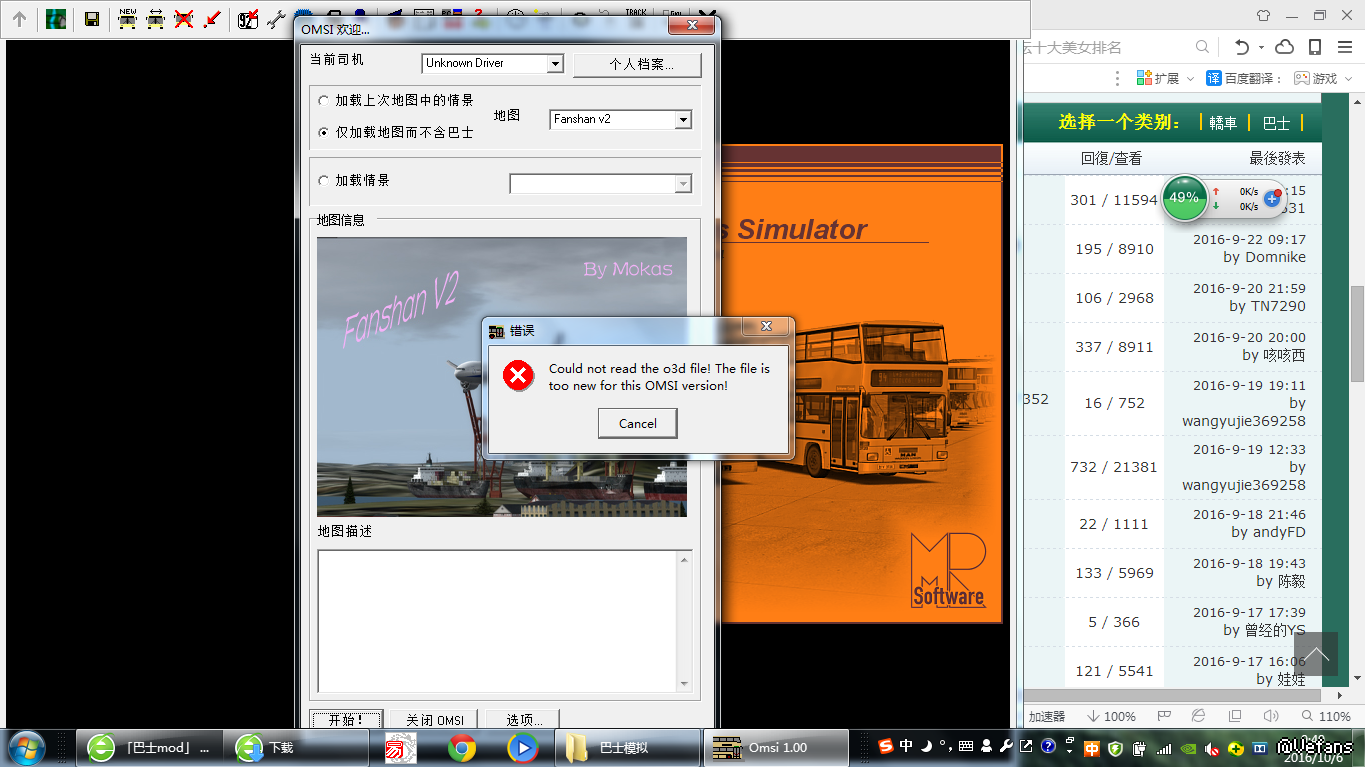
Task: Click Cancel in the error dialog
Action: coord(638,423)
